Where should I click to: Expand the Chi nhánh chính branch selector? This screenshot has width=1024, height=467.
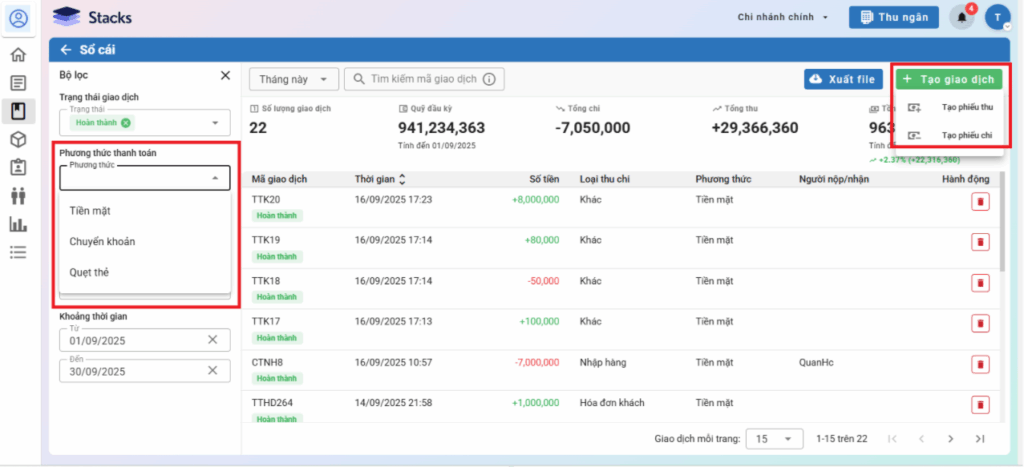(783, 17)
